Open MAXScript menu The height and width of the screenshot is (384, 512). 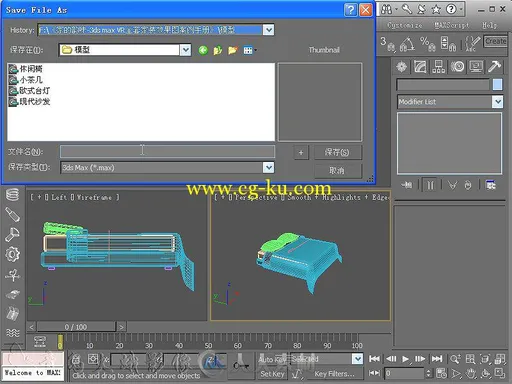pos(452,26)
